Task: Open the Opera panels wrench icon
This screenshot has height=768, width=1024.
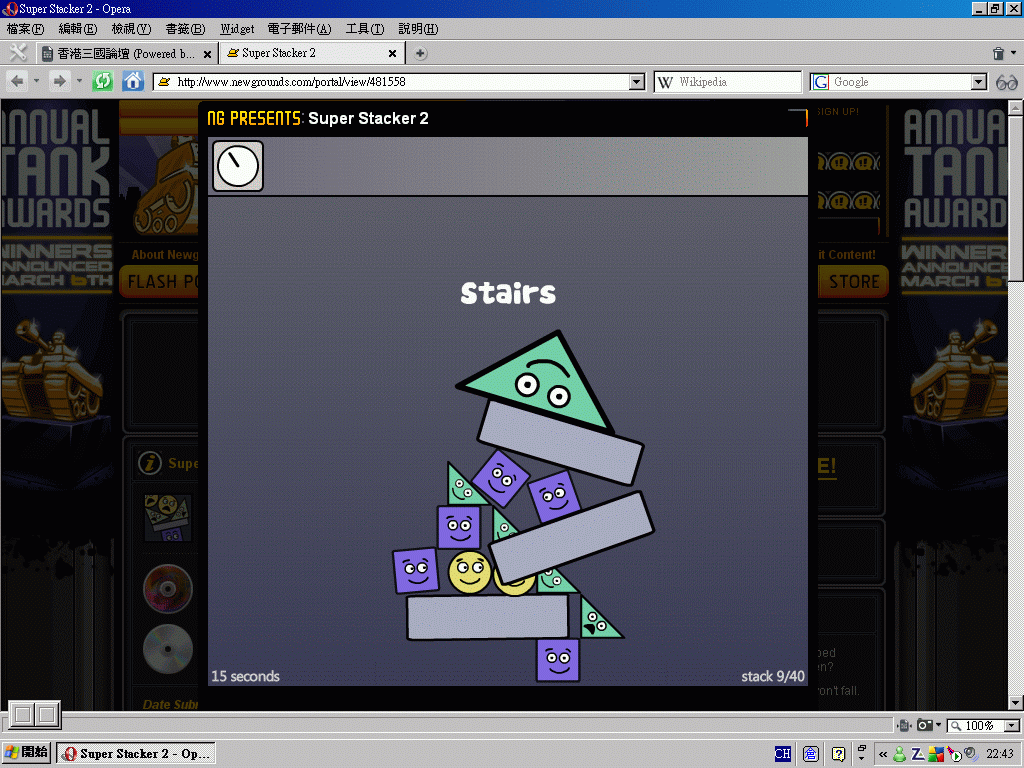Action: coord(18,53)
